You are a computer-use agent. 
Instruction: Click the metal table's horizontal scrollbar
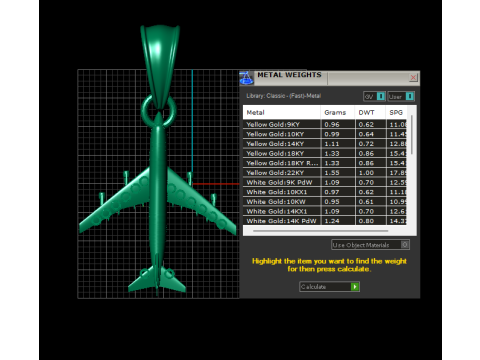[x=320, y=231]
